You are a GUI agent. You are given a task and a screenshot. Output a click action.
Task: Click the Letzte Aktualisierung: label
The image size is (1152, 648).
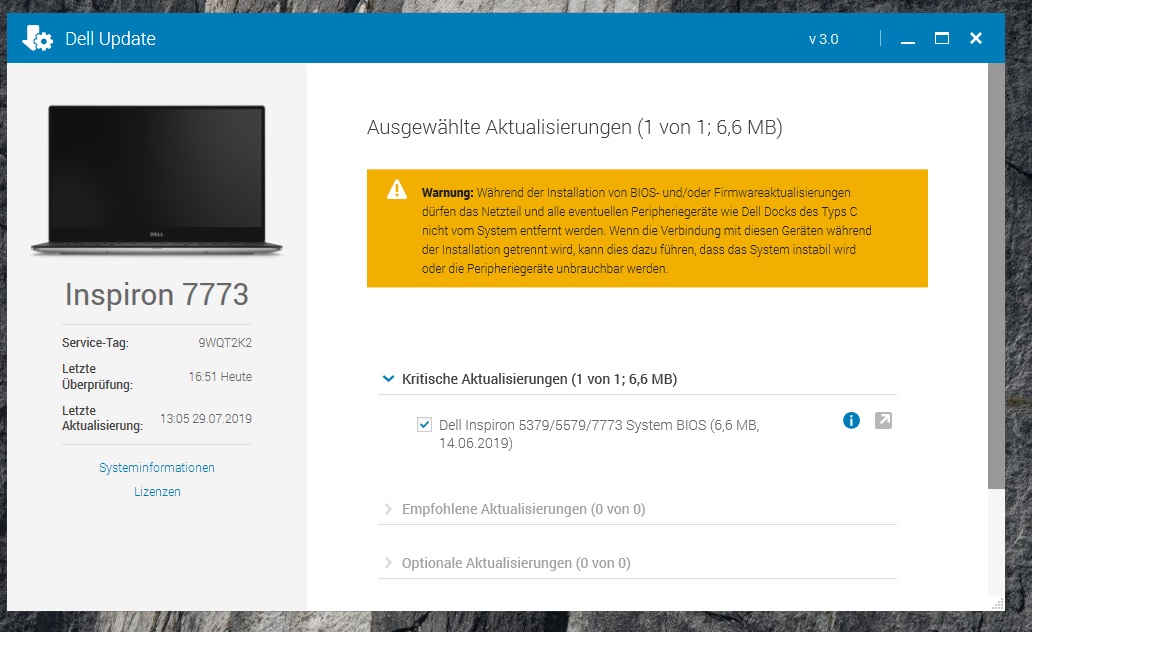[102, 418]
